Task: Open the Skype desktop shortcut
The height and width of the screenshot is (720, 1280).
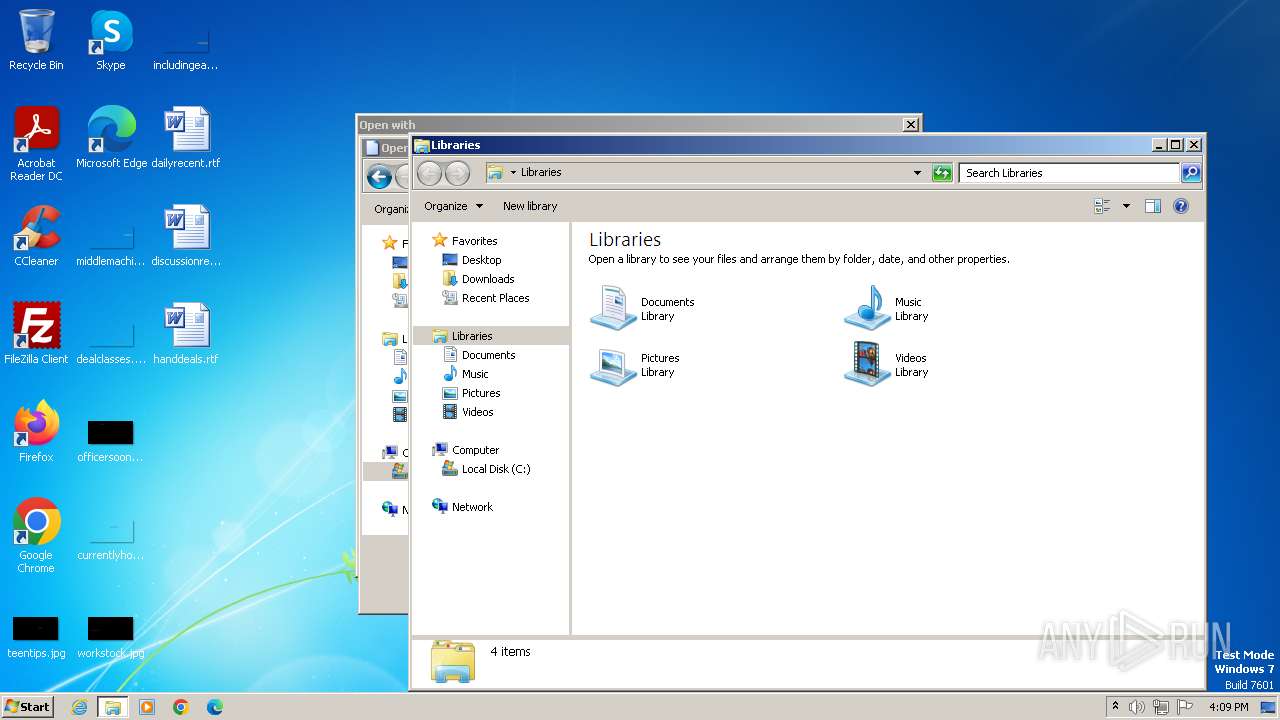Action: (110, 40)
